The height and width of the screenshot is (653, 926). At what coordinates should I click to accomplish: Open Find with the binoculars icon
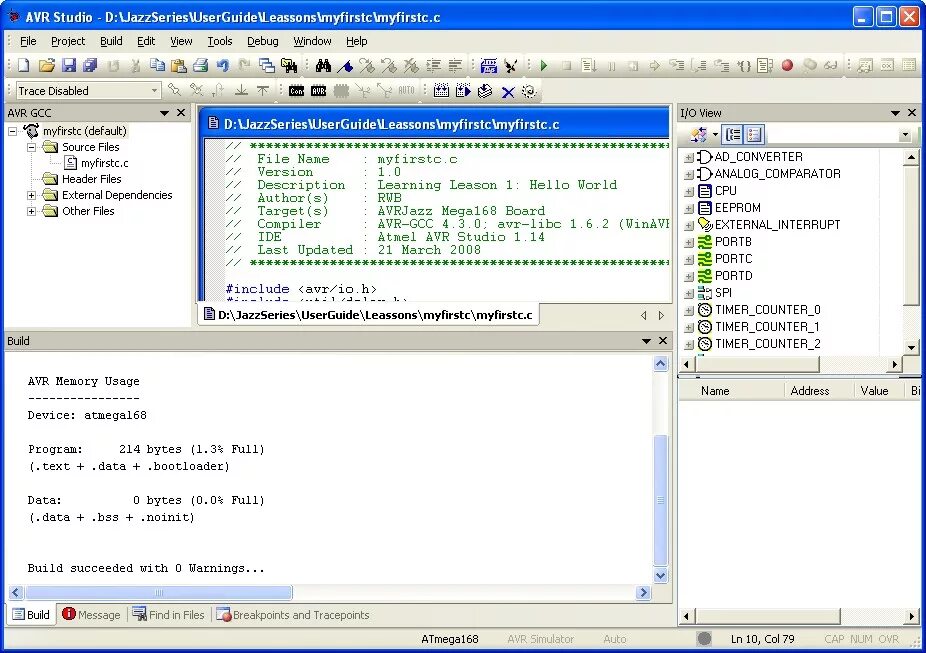click(x=323, y=66)
